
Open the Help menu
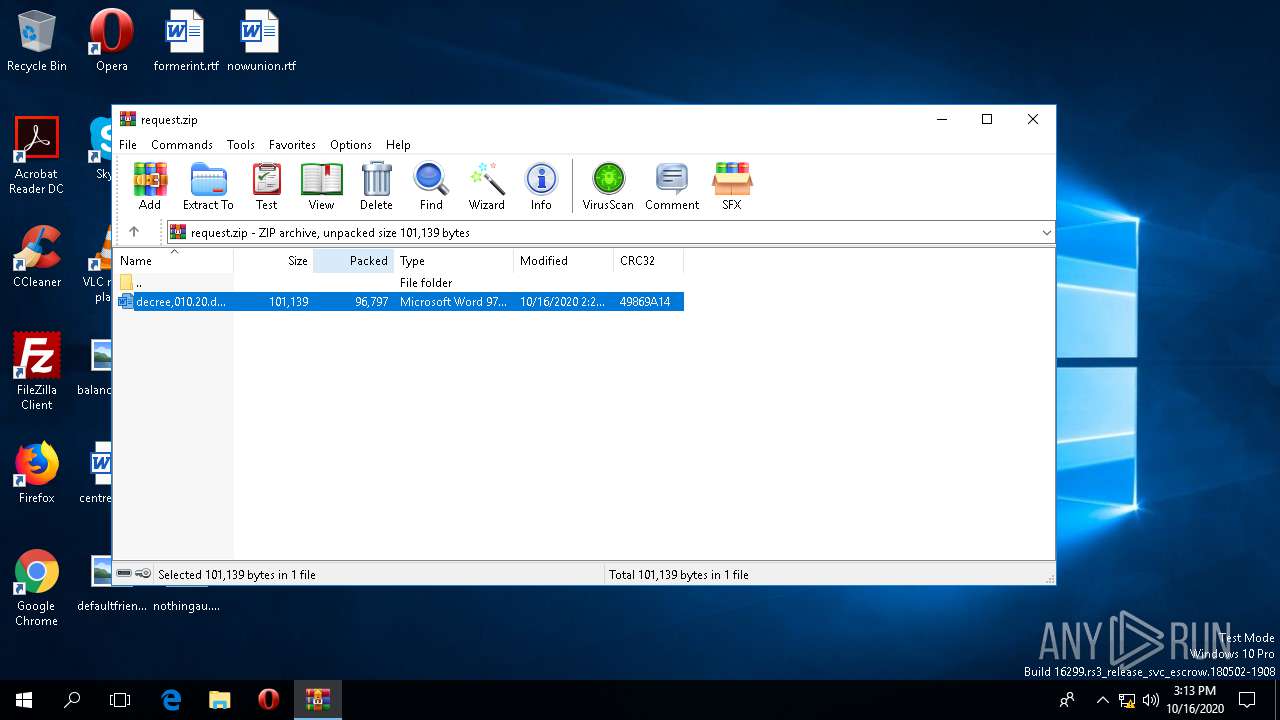(x=398, y=145)
